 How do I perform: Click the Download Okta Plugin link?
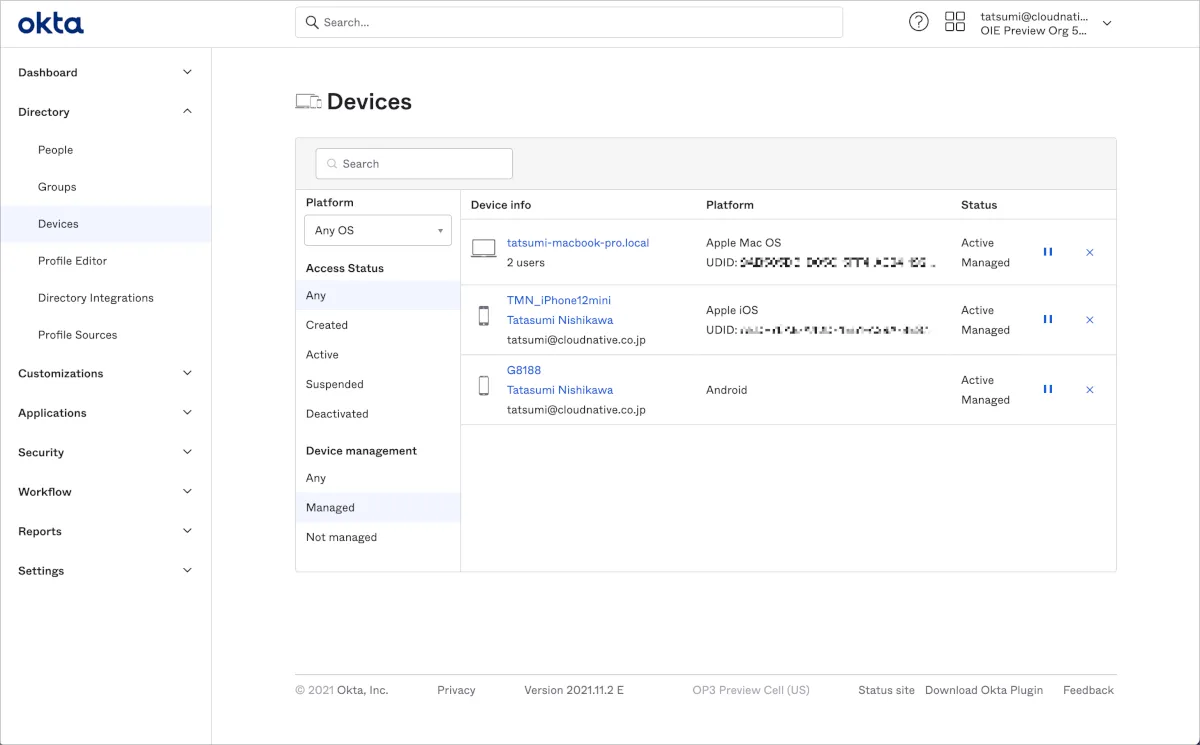point(983,690)
